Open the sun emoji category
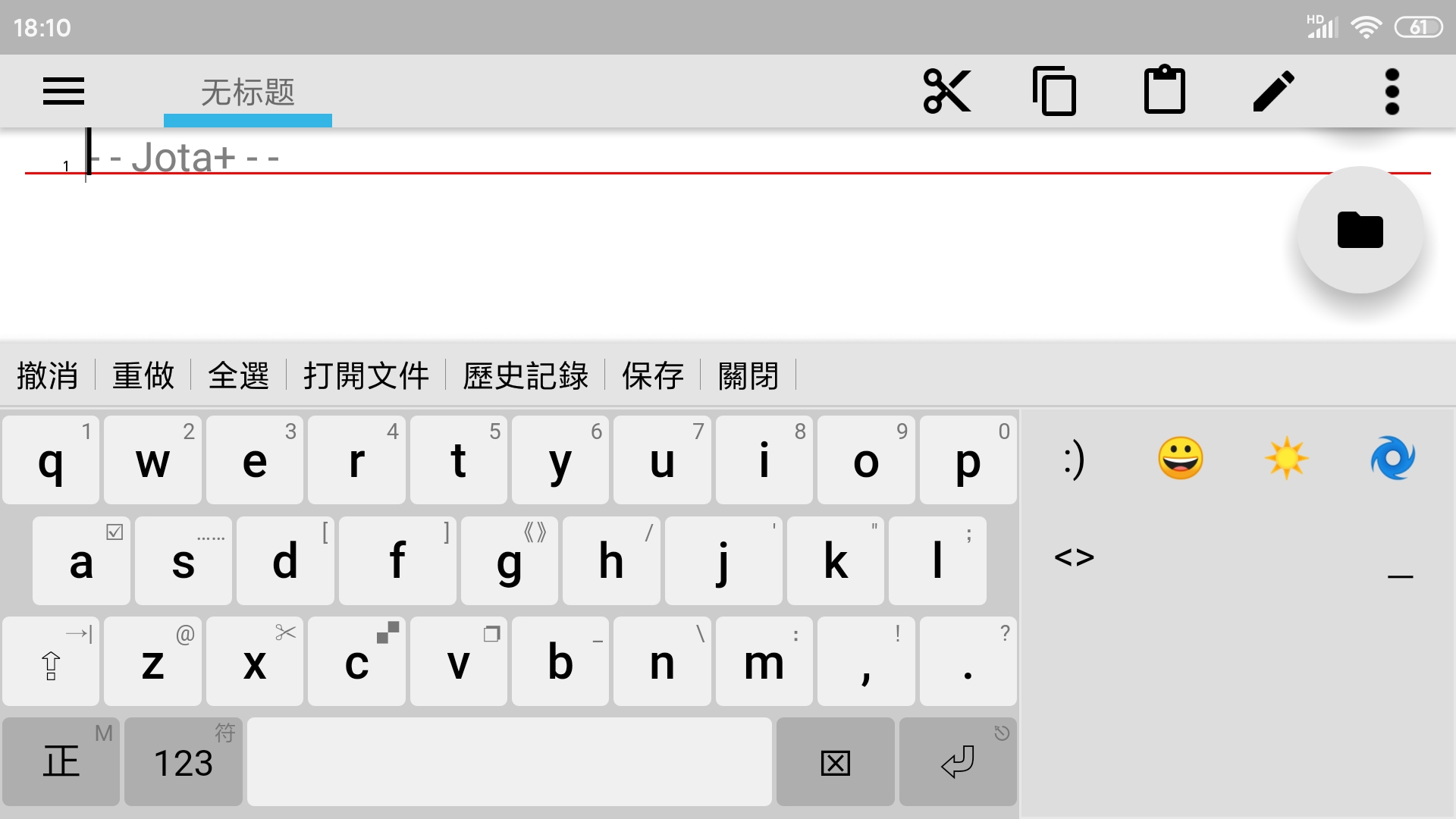The image size is (1456, 819). coord(1286,458)
